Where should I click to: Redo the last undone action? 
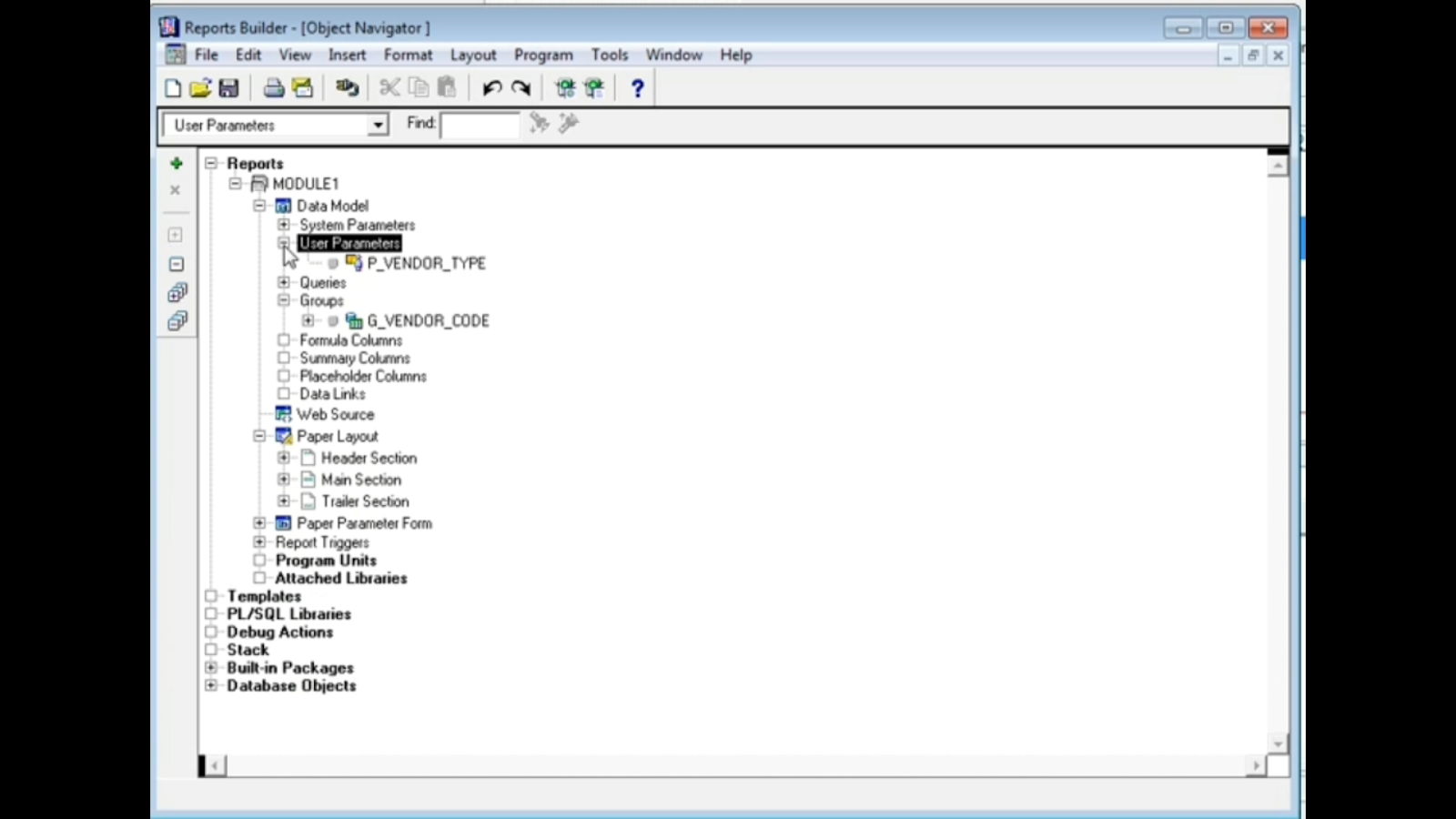coord(520,87)
